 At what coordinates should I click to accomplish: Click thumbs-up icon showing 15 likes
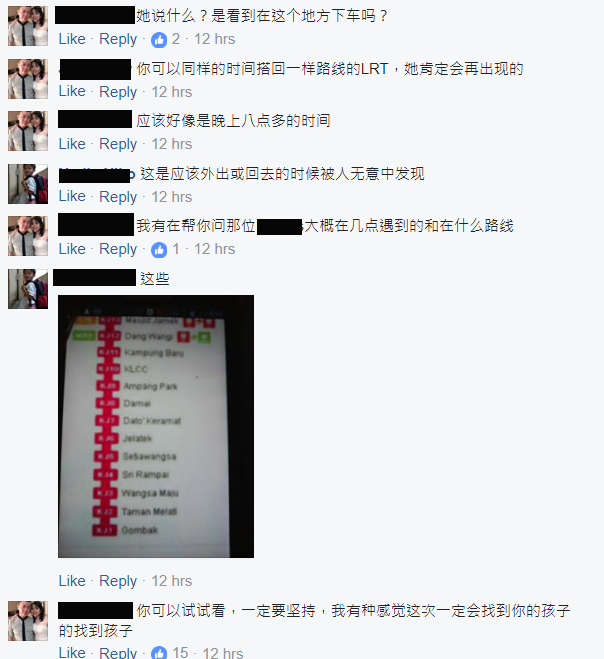tap(159, 653)
